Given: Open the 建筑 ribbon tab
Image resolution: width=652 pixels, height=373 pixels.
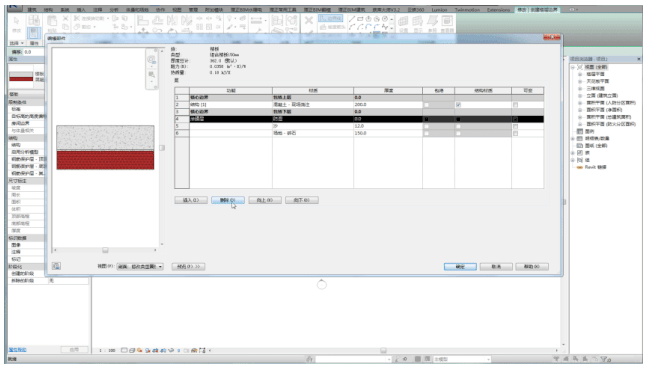Looking at the screenshot, I should click(32, 10).
